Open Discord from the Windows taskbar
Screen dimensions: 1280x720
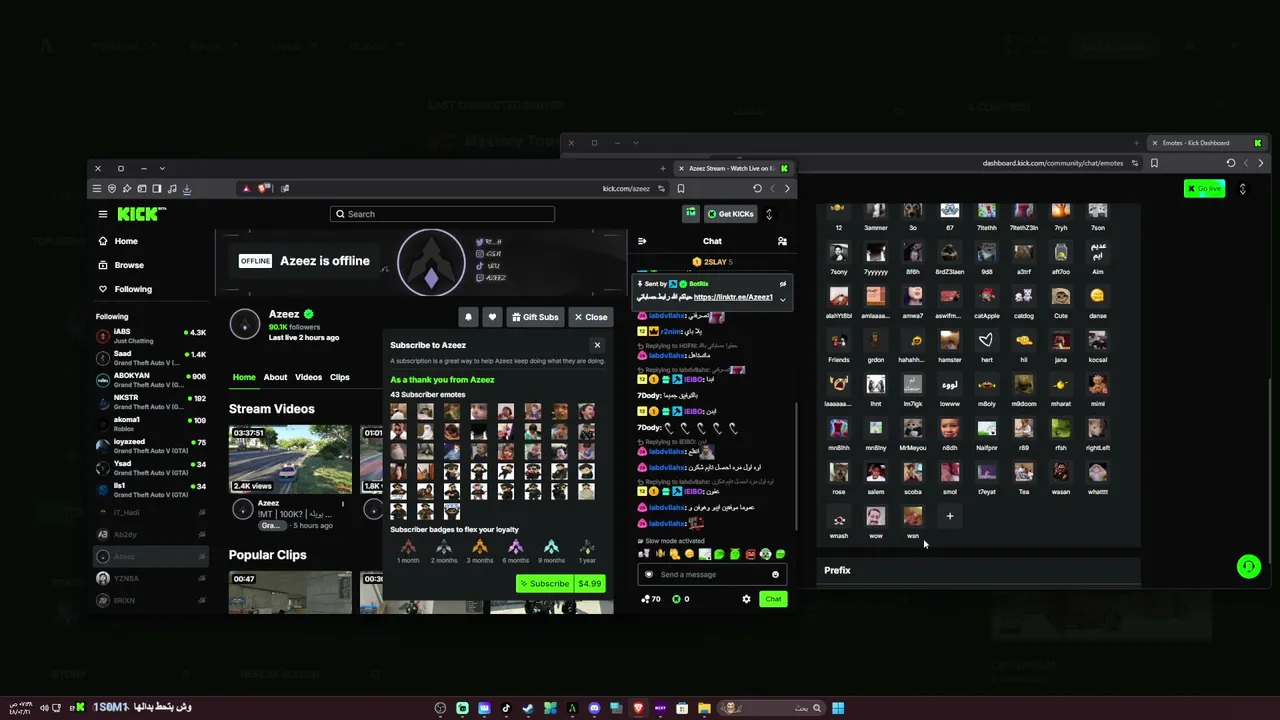594,708
